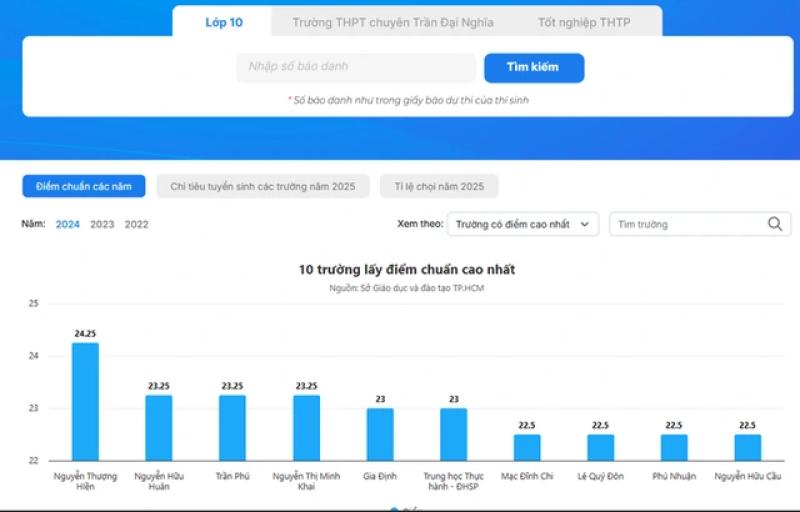Click the Nguyễn Hữu Huân bar

coord(159,428)
